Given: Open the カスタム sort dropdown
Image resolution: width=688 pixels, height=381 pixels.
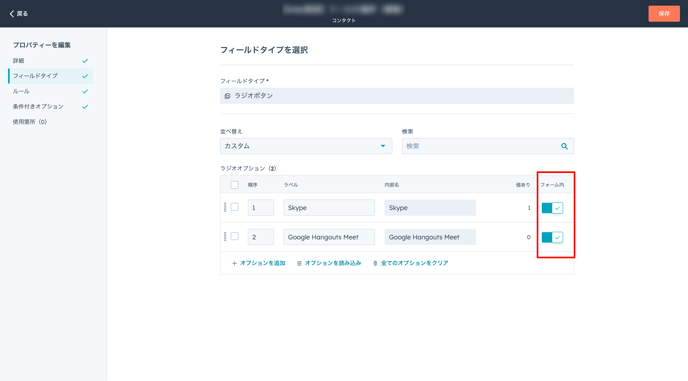Looking at the screenshot, I should tap(306, 146).
